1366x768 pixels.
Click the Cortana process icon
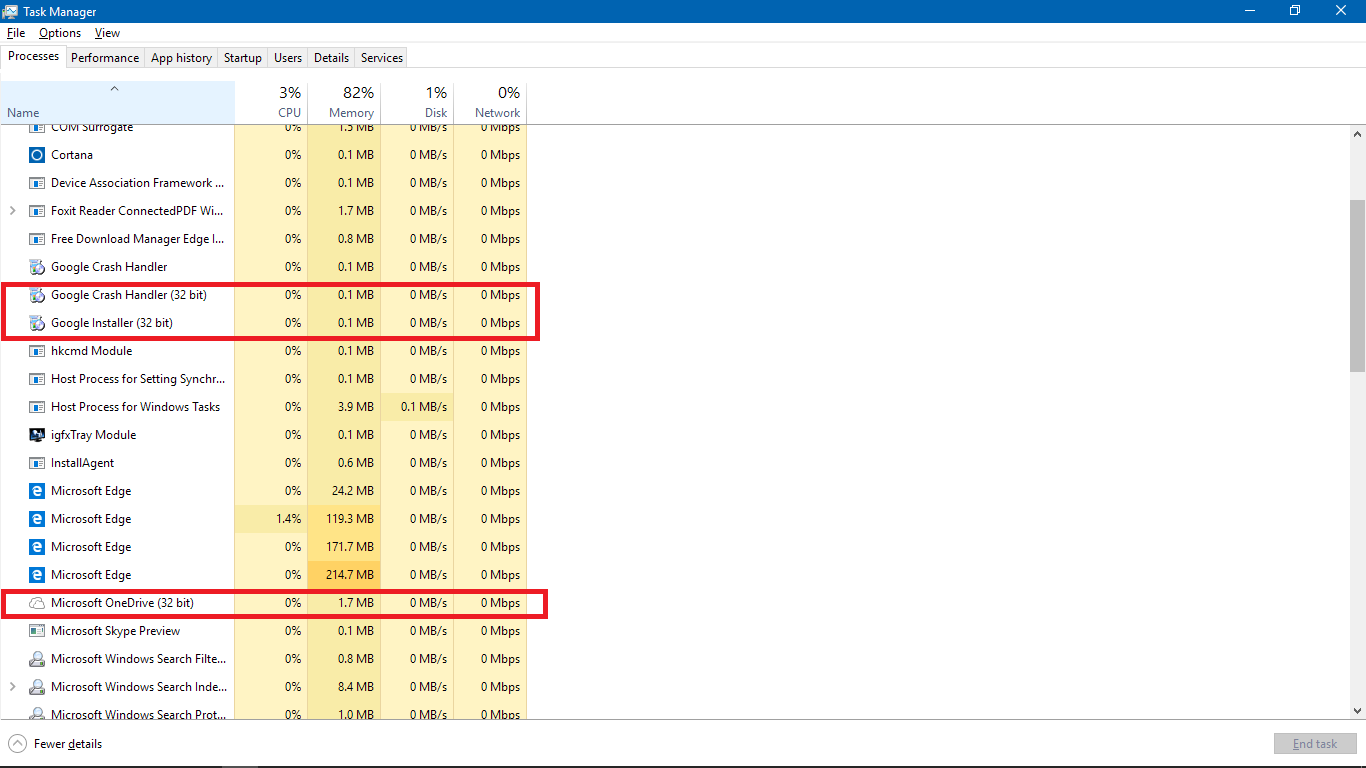pos(37,155)
